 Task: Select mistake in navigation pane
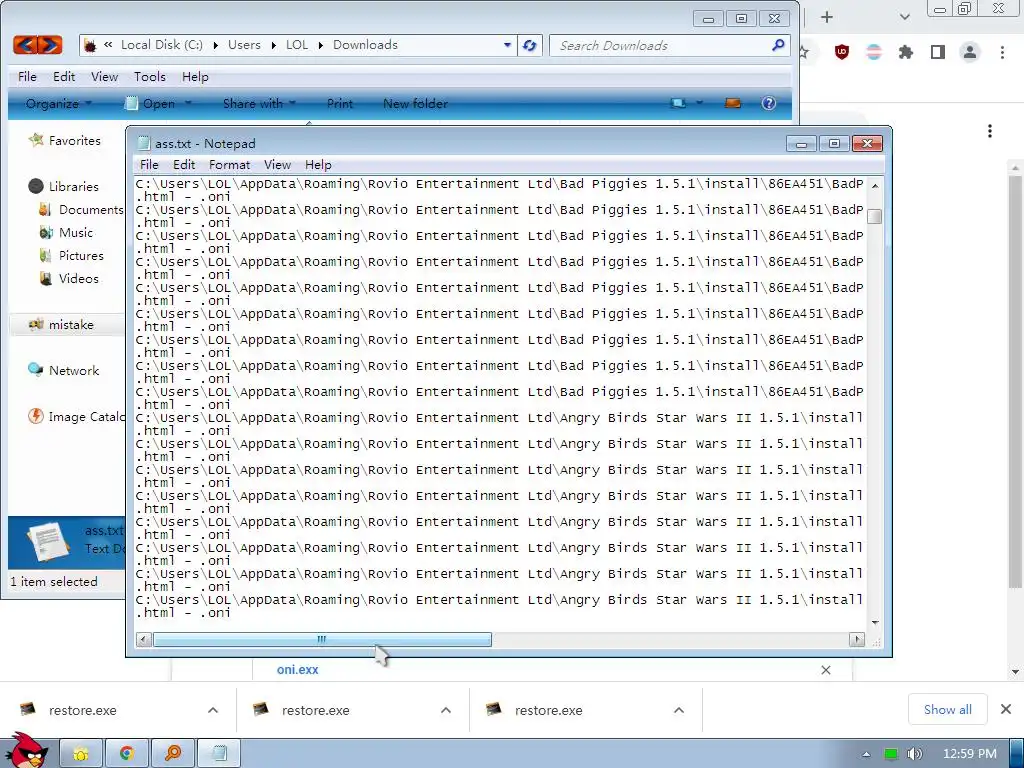tap(71, 325)
